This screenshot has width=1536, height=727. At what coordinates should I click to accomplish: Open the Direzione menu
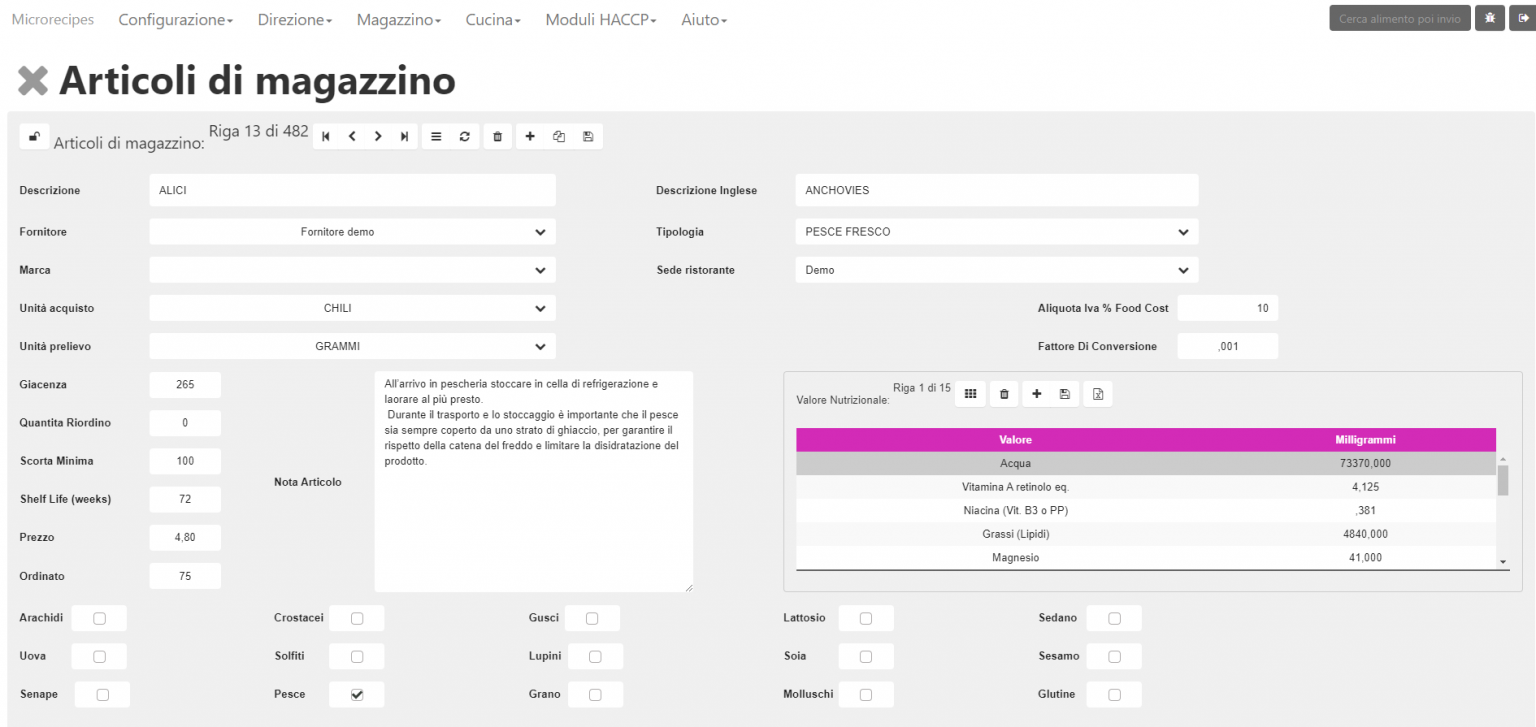295,20
